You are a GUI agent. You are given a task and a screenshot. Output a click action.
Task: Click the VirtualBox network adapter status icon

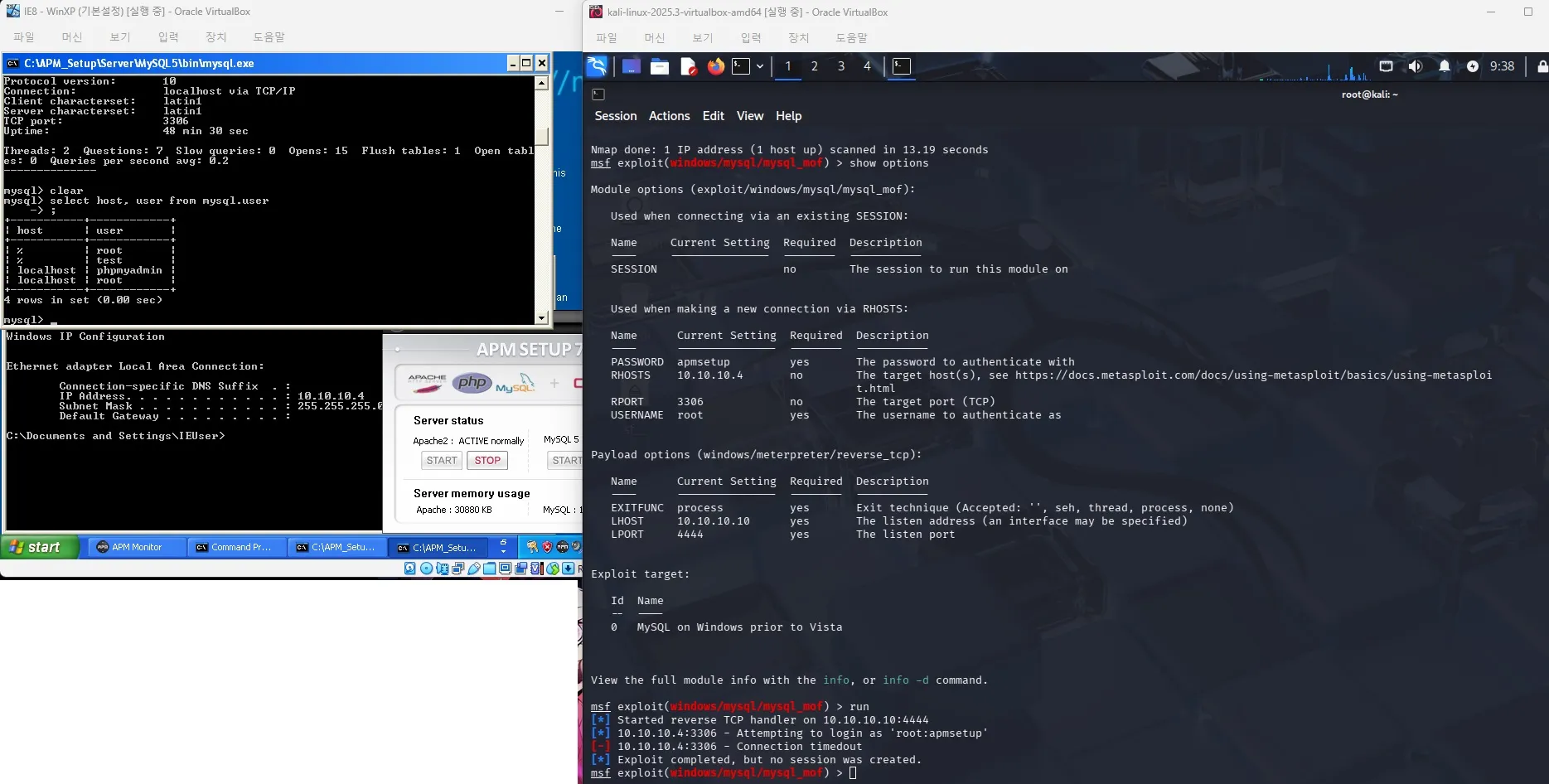pyautogui.click(x=458, y=569)
